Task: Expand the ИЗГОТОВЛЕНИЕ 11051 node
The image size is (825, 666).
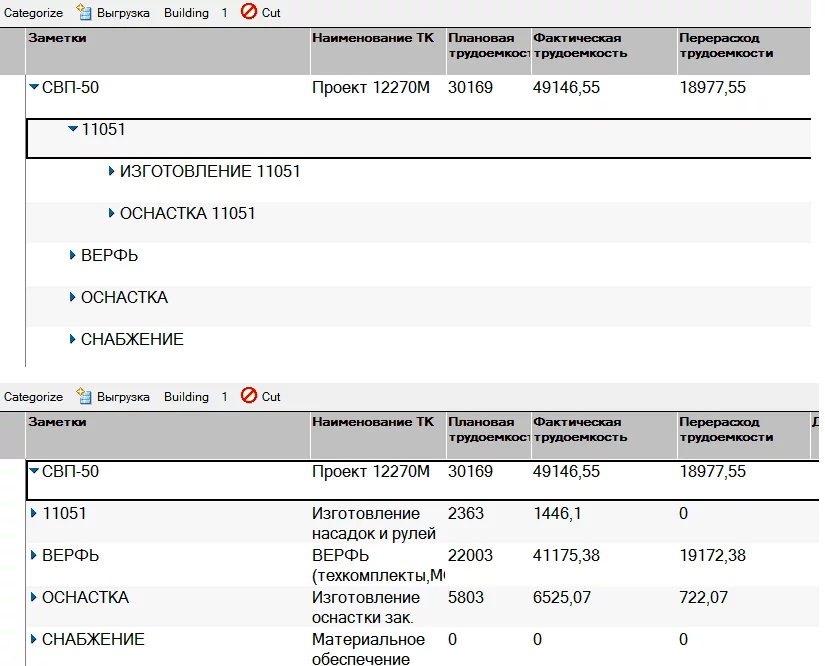Action: point(111,172)
